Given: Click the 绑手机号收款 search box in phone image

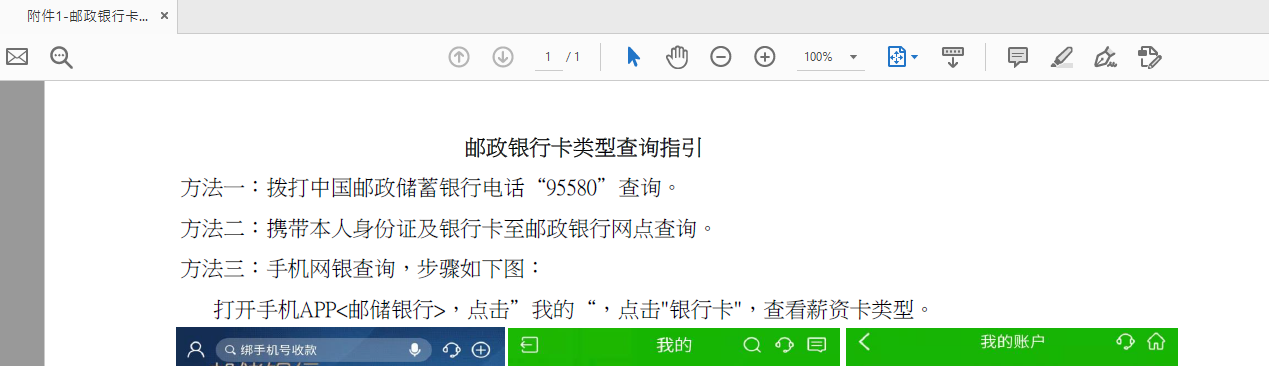Looking at the screenshot, I should [324, 349].
